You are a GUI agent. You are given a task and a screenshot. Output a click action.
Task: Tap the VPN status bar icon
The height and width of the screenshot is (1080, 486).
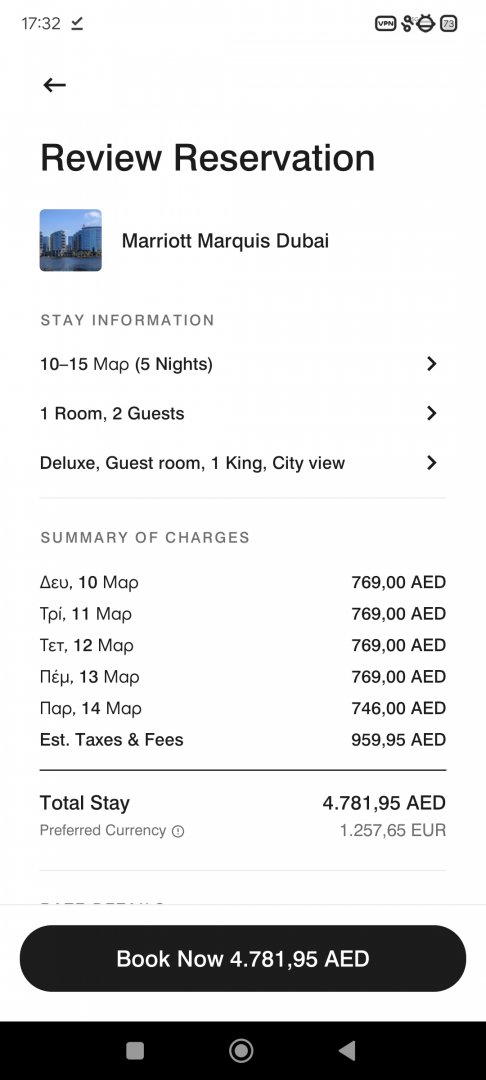point(385,23)
